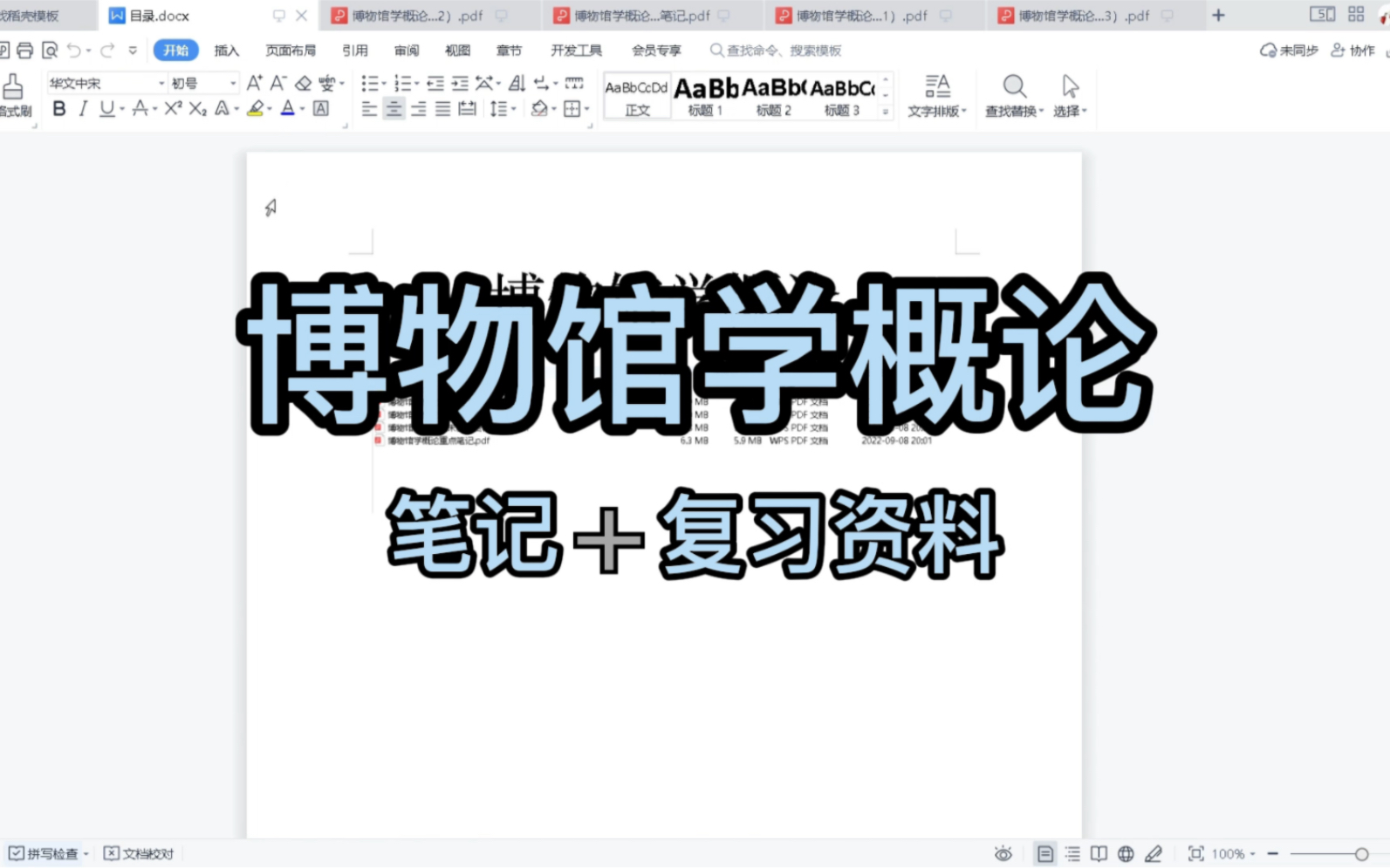This screenshot has height=868, width=1390.
Task: Click the phonetic guide (wén) icon
Action: coord(326,83)
